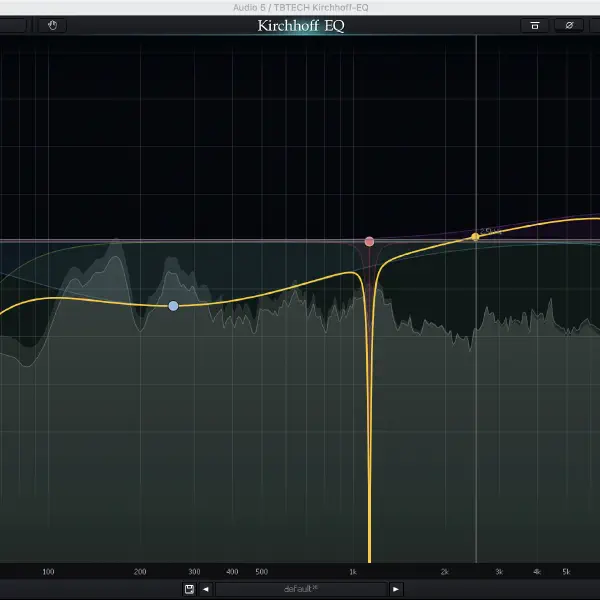The image size is (600, 600).
Task: Select the pink notch band node
Action: (x=369, y=241)
